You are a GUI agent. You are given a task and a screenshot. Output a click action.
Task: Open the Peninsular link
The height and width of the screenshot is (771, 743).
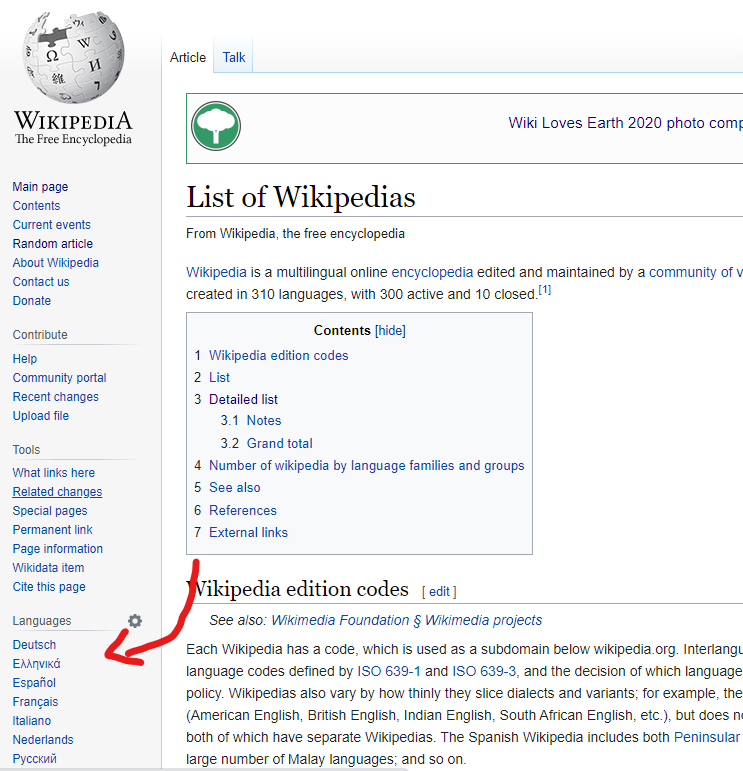pos(707,738)
